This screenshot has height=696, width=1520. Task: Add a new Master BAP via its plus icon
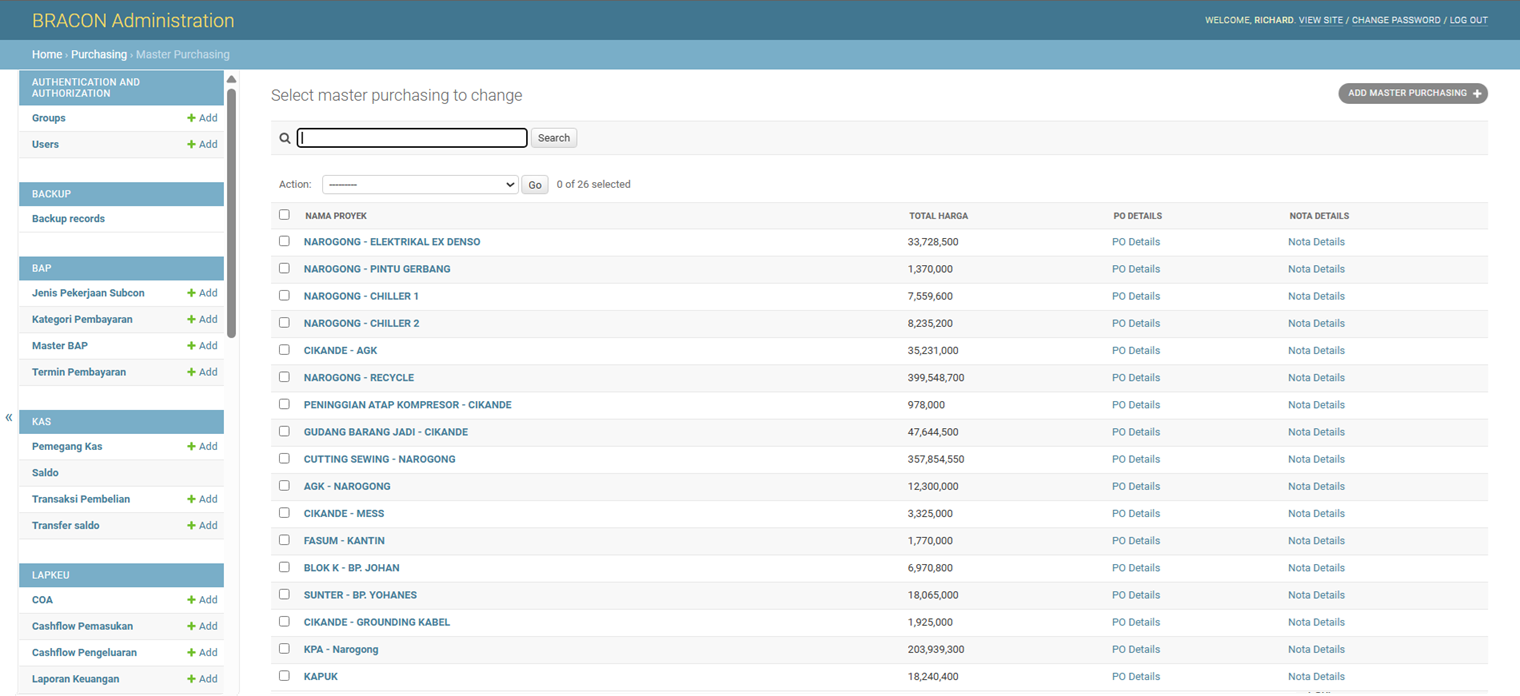191,346
